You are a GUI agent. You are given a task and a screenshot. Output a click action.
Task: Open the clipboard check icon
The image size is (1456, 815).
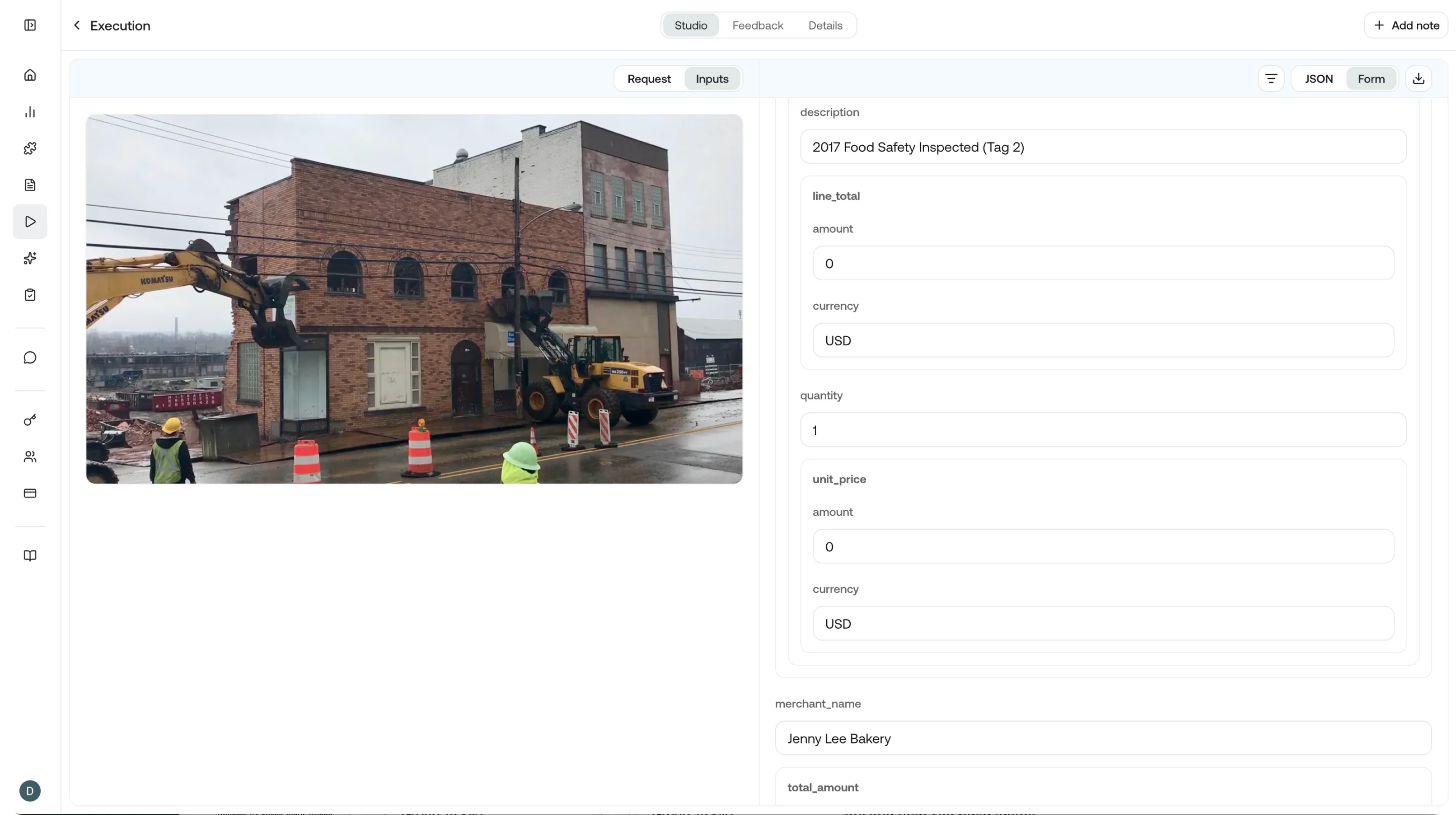[x=30, y=295]
